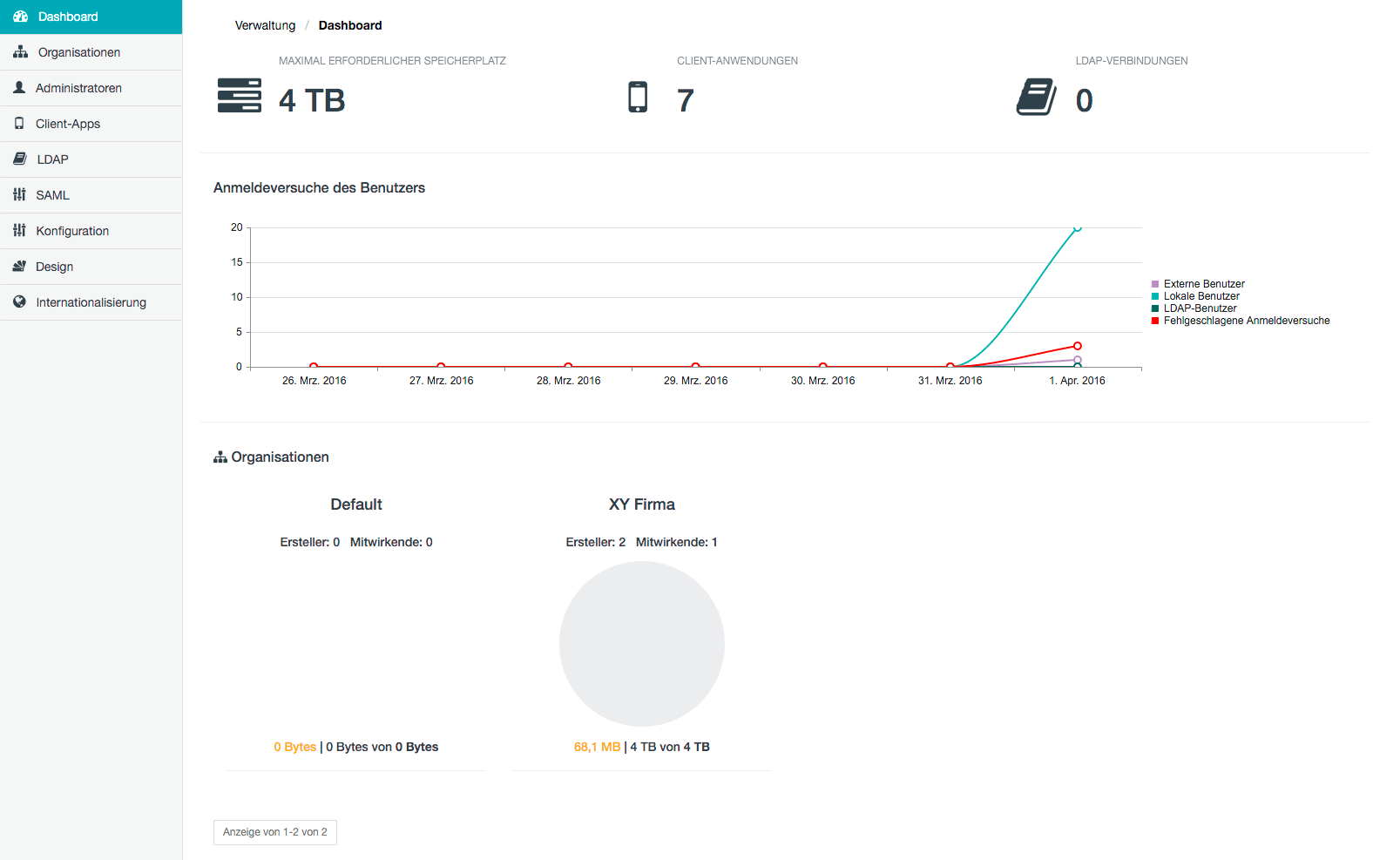The height and width of the screenshot is (860, 1400).
Task: Click the 'Ersteller: 2' text under XY Firma
Action: coord(596,542)
